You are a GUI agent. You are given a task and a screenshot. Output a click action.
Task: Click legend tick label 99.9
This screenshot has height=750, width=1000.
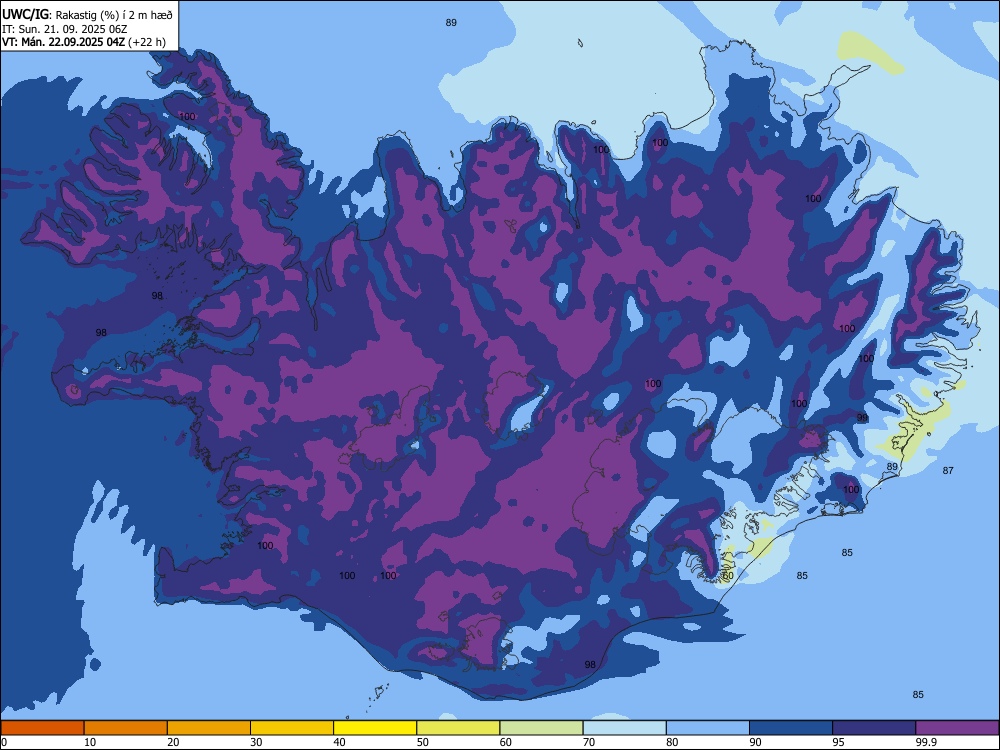click(925, 742)
